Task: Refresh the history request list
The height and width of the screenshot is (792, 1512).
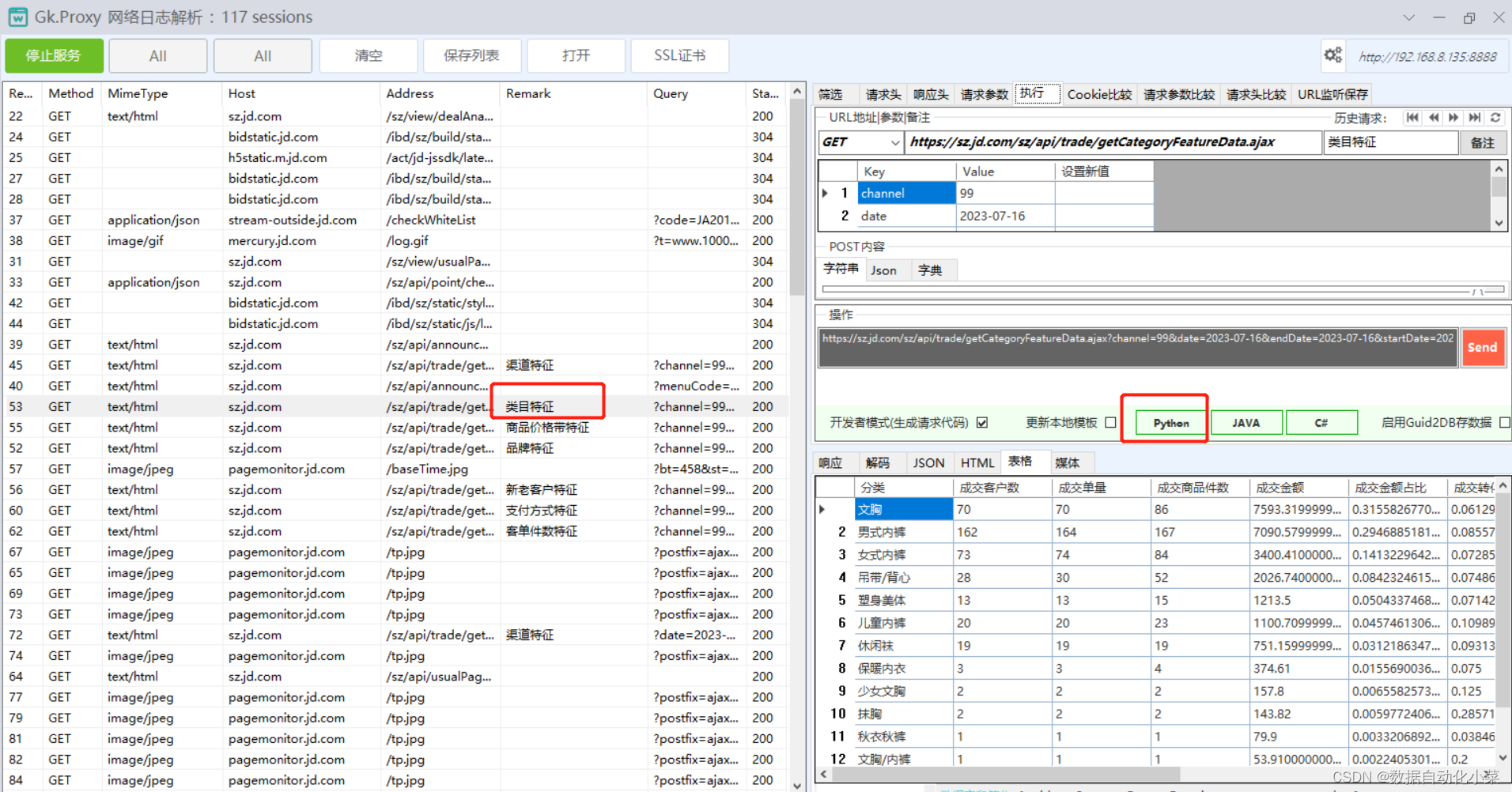Action: pyautogui.click(x=1495, y=117)
